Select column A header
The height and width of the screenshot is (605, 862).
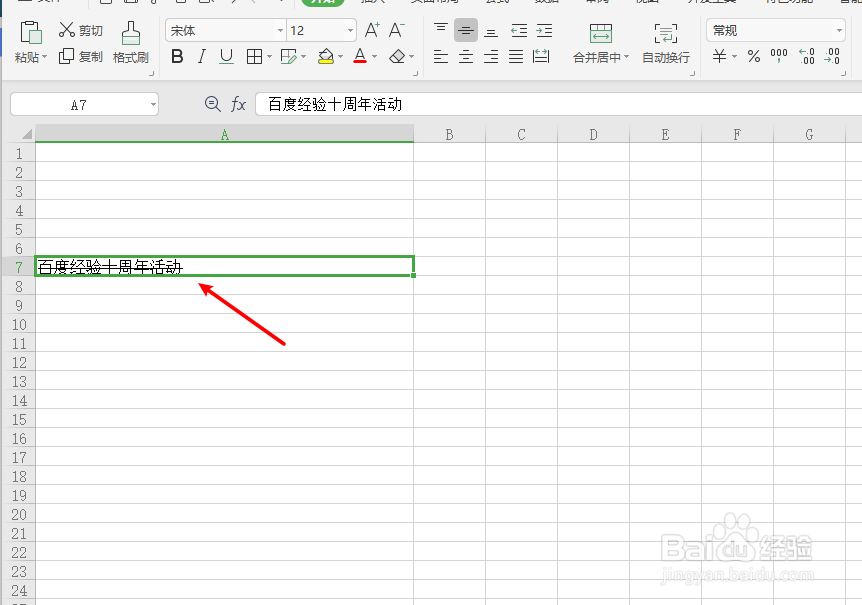pos(224,135)
